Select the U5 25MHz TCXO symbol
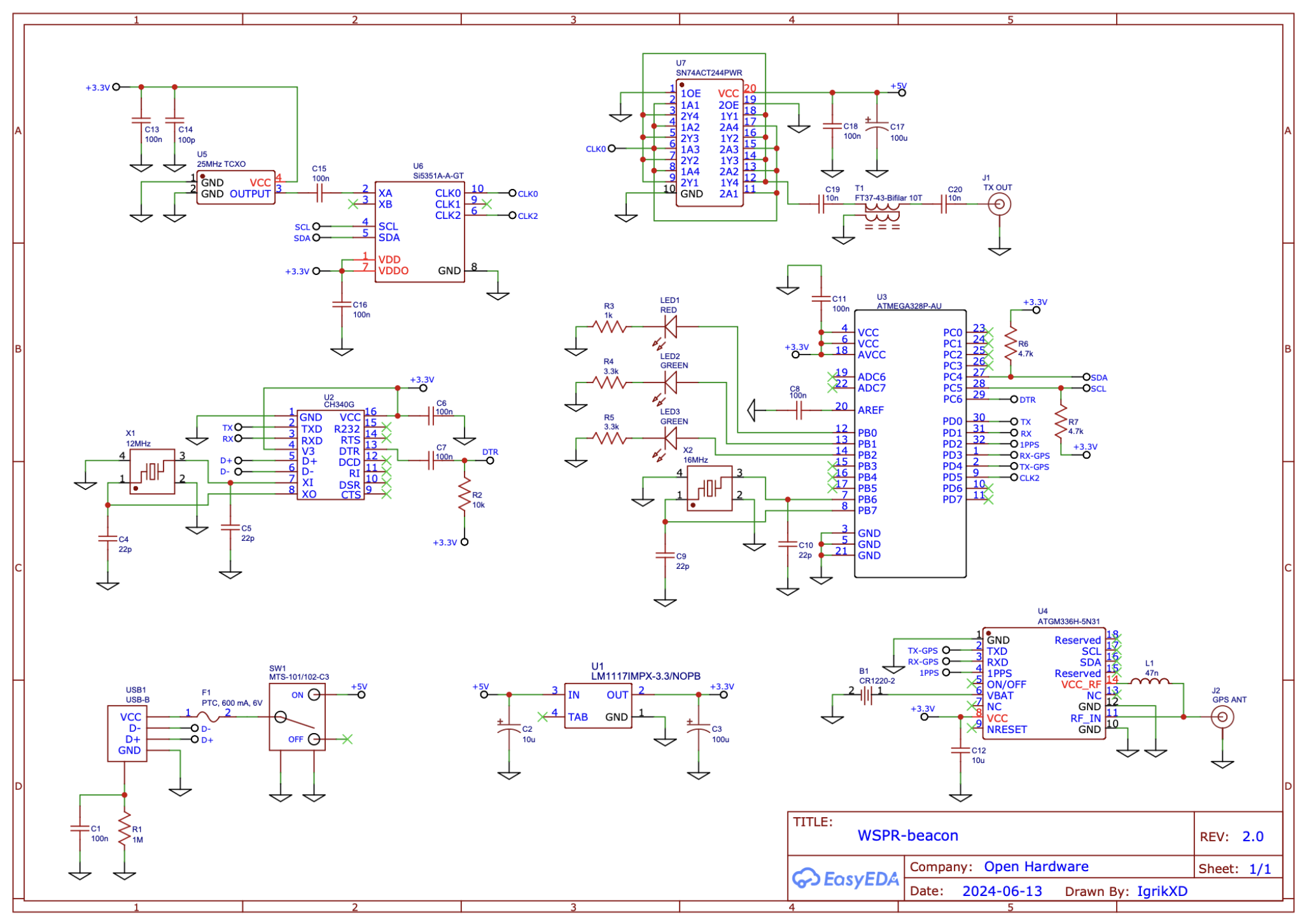Screen dimensions: 1307x924 pyautogui.click(x=235, y=187)
